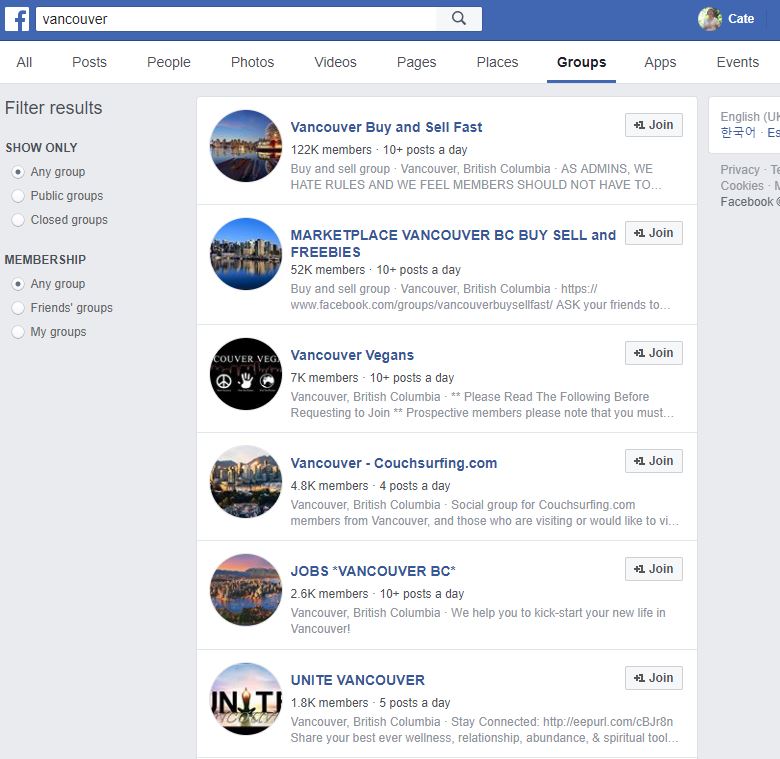Open the JOBS *VANCOUVER BC* title
780x759 pixels.
[x=373, y=571]
